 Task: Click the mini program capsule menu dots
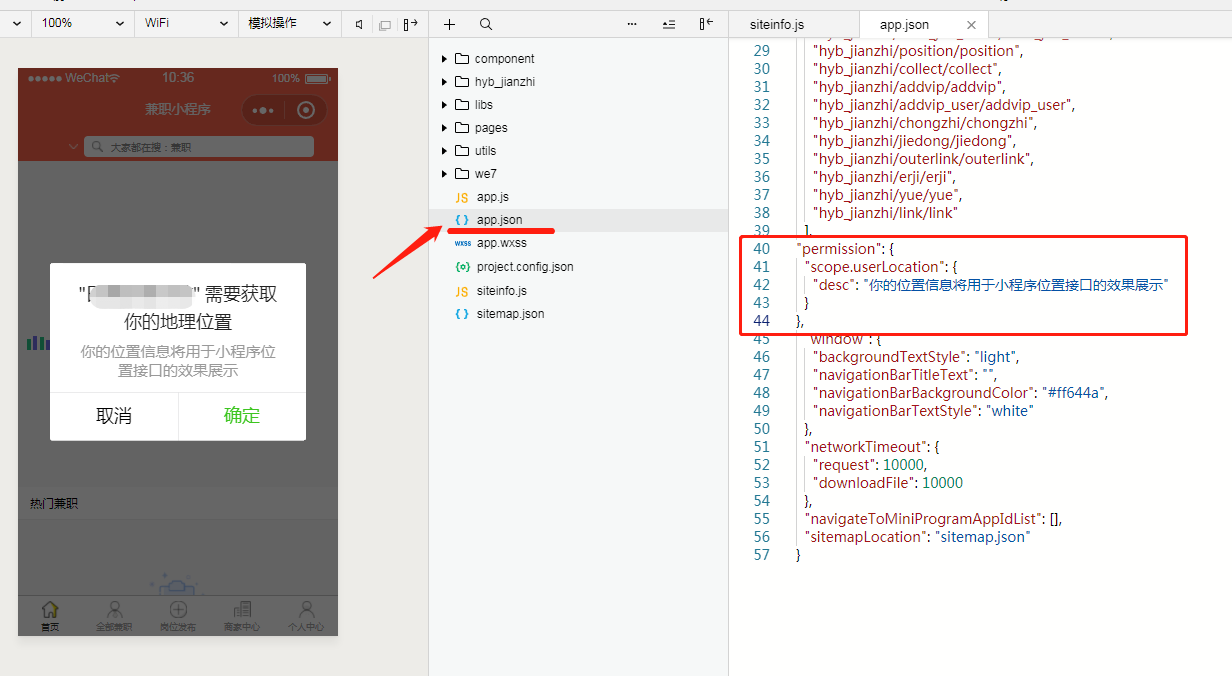pos(263,111)
